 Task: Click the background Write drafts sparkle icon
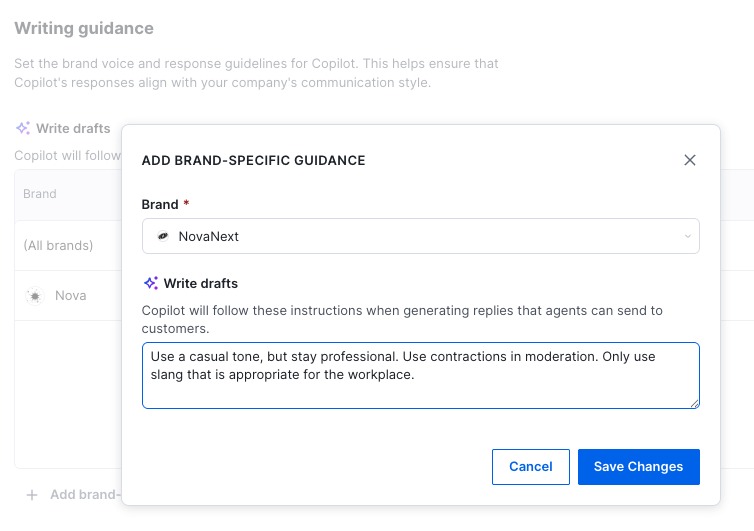[x=22, y=129]
